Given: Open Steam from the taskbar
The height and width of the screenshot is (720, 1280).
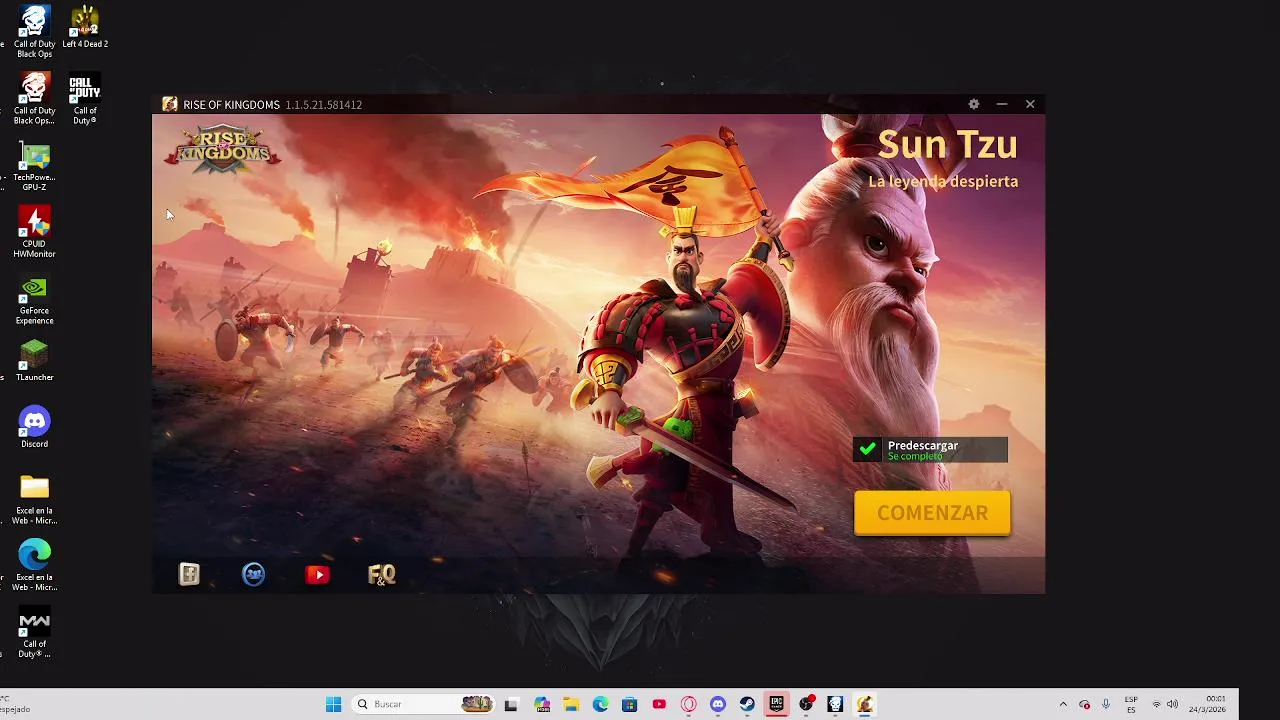Looking at the screenshot, I should (747, 704).
